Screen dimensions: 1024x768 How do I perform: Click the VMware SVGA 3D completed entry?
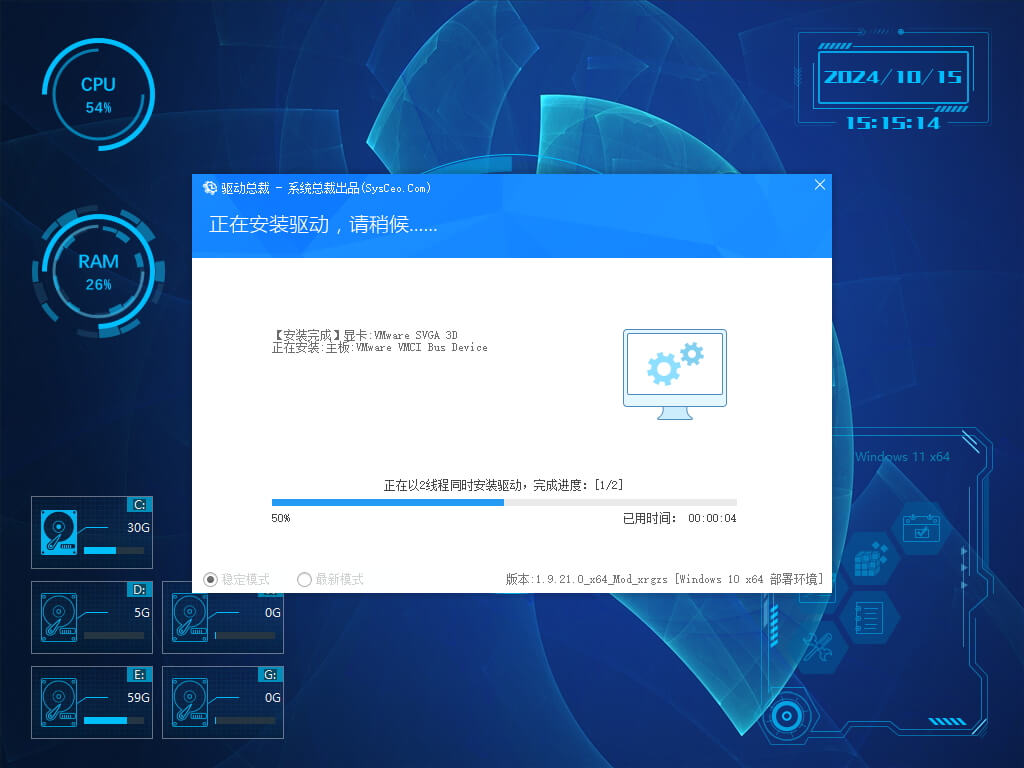365,335
